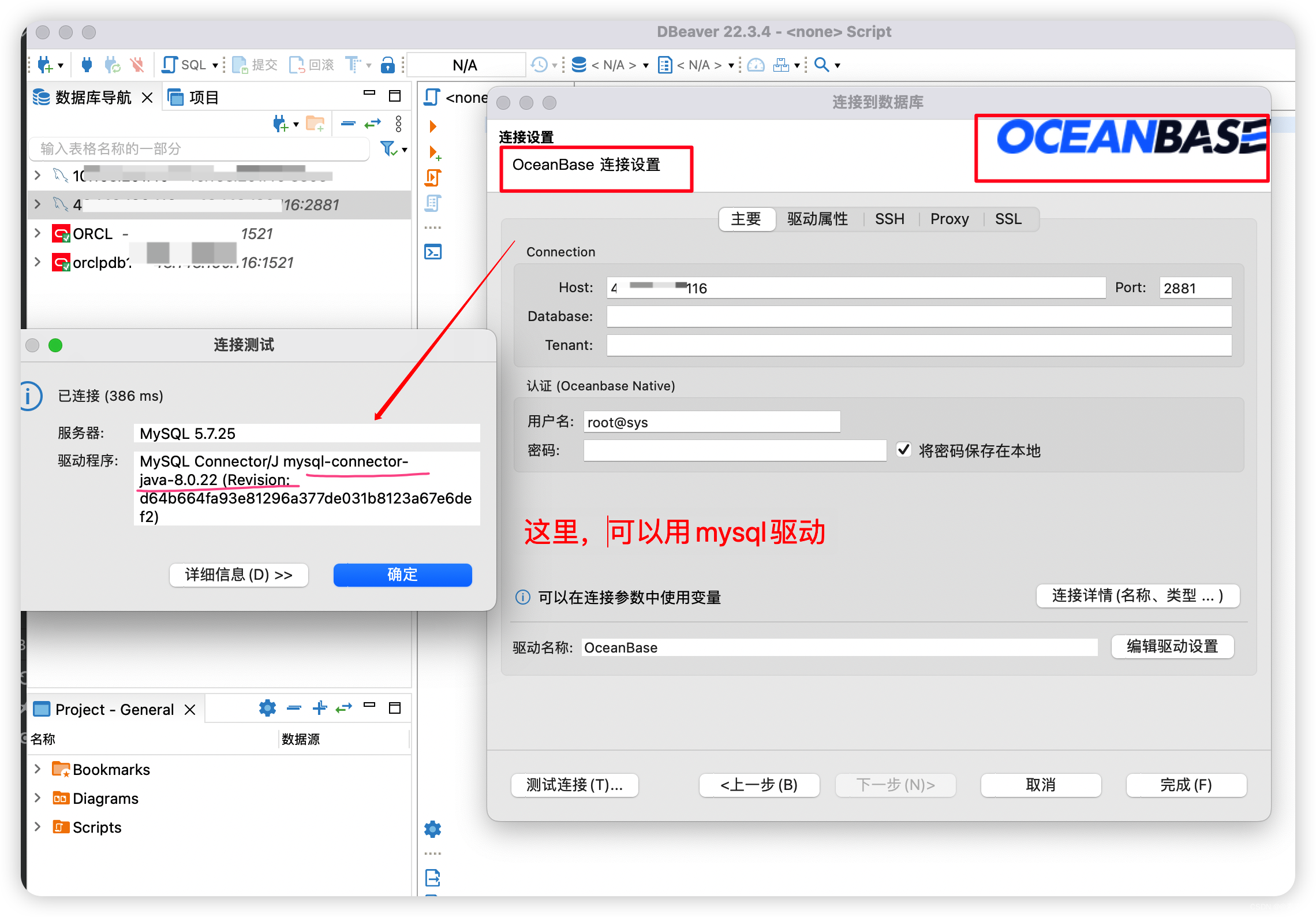Click the filter funnel icon in navigator
The height and width of the screenshot is (917, 1316).
(389, 149)
